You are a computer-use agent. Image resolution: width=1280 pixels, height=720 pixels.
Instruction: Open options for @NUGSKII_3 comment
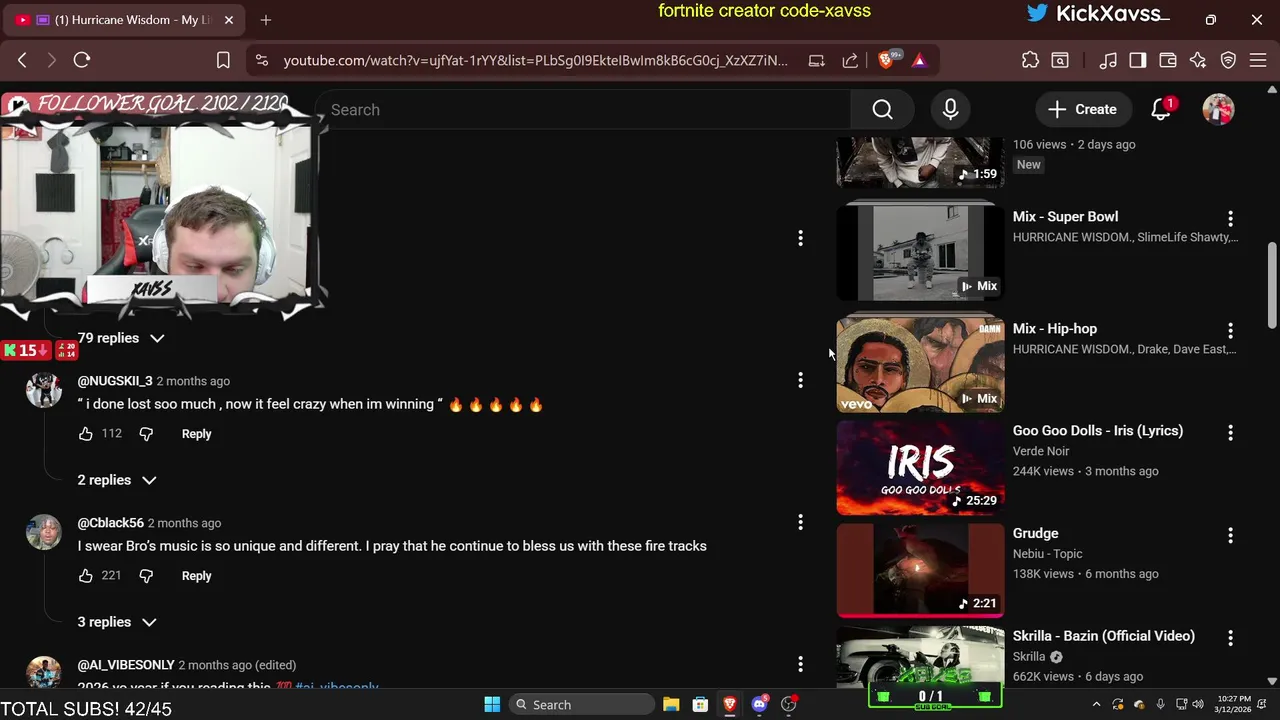tap(800, 380)
